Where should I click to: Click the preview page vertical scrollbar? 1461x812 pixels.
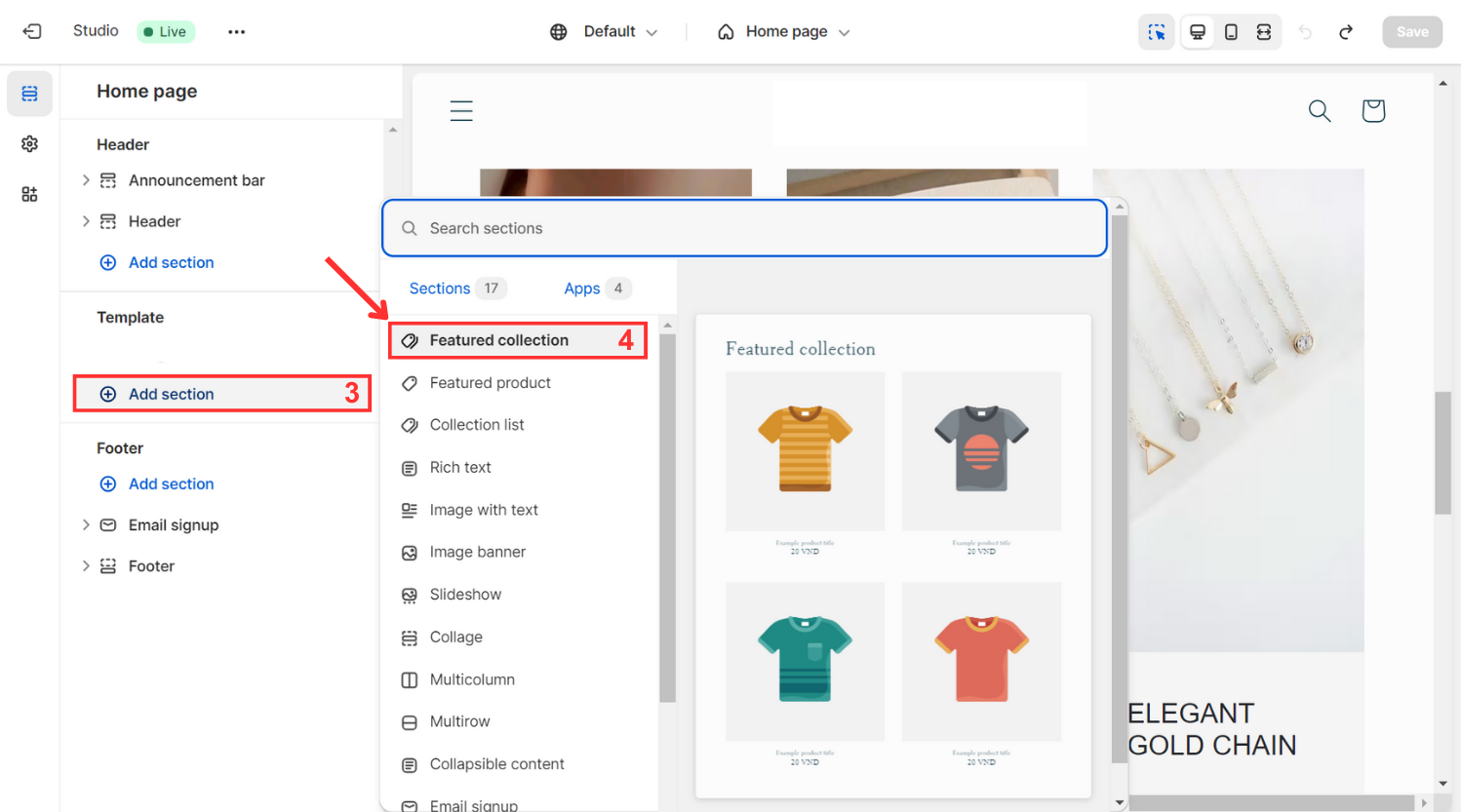tap(1442, 452)
